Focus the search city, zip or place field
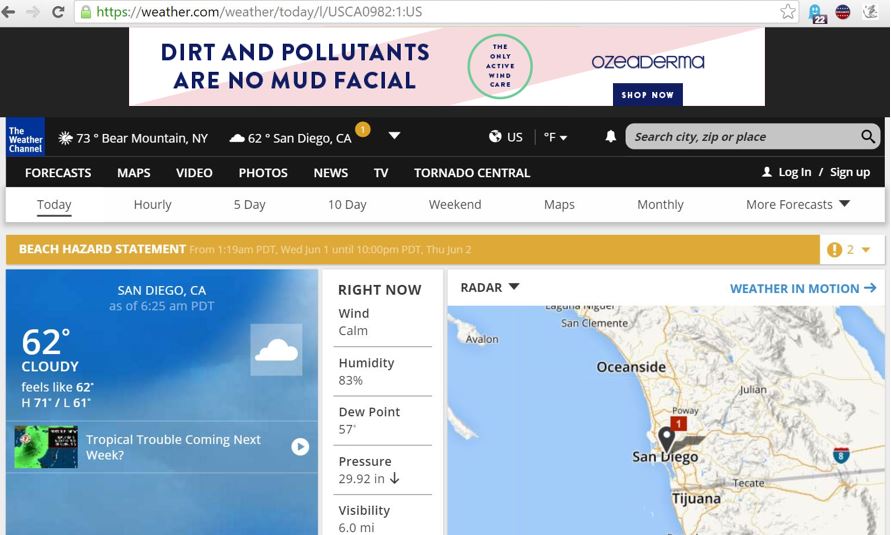 pyautogui.click(x=744, y=137)
